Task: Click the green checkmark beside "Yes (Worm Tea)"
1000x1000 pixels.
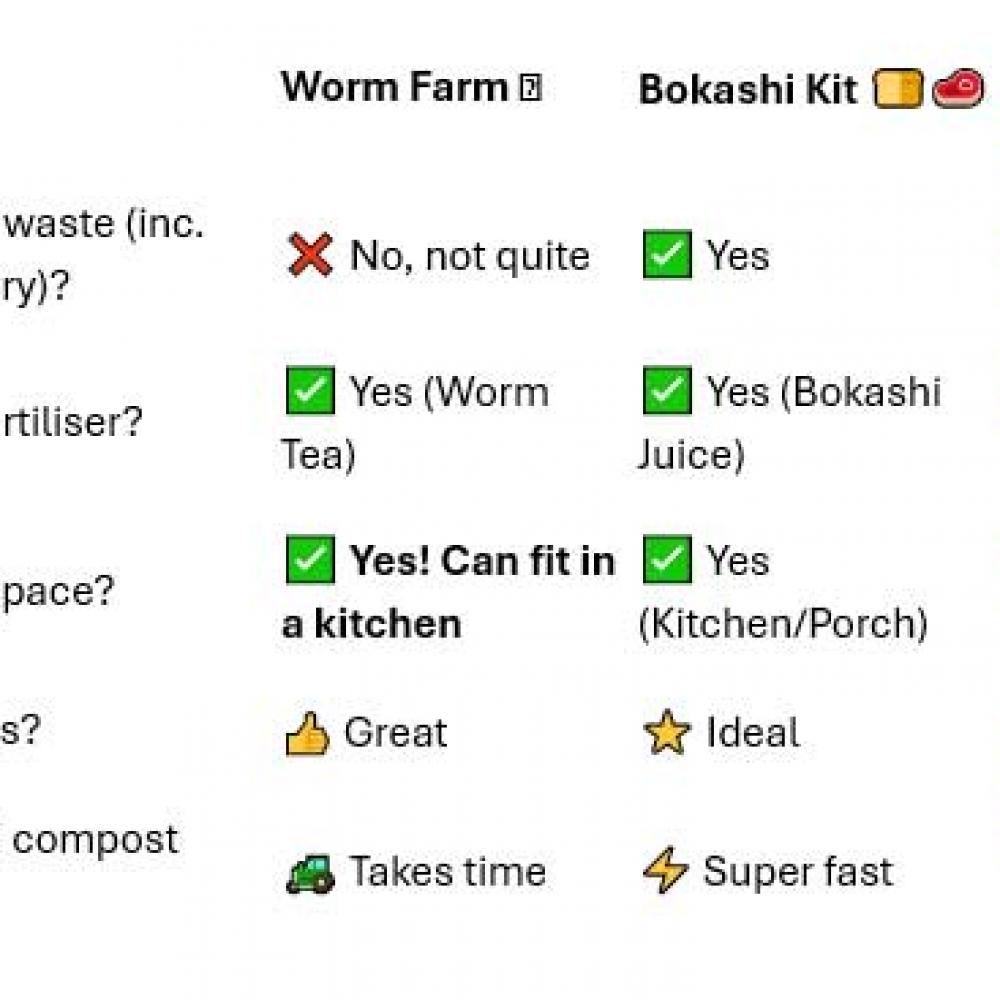Action: tap(310, 392)
